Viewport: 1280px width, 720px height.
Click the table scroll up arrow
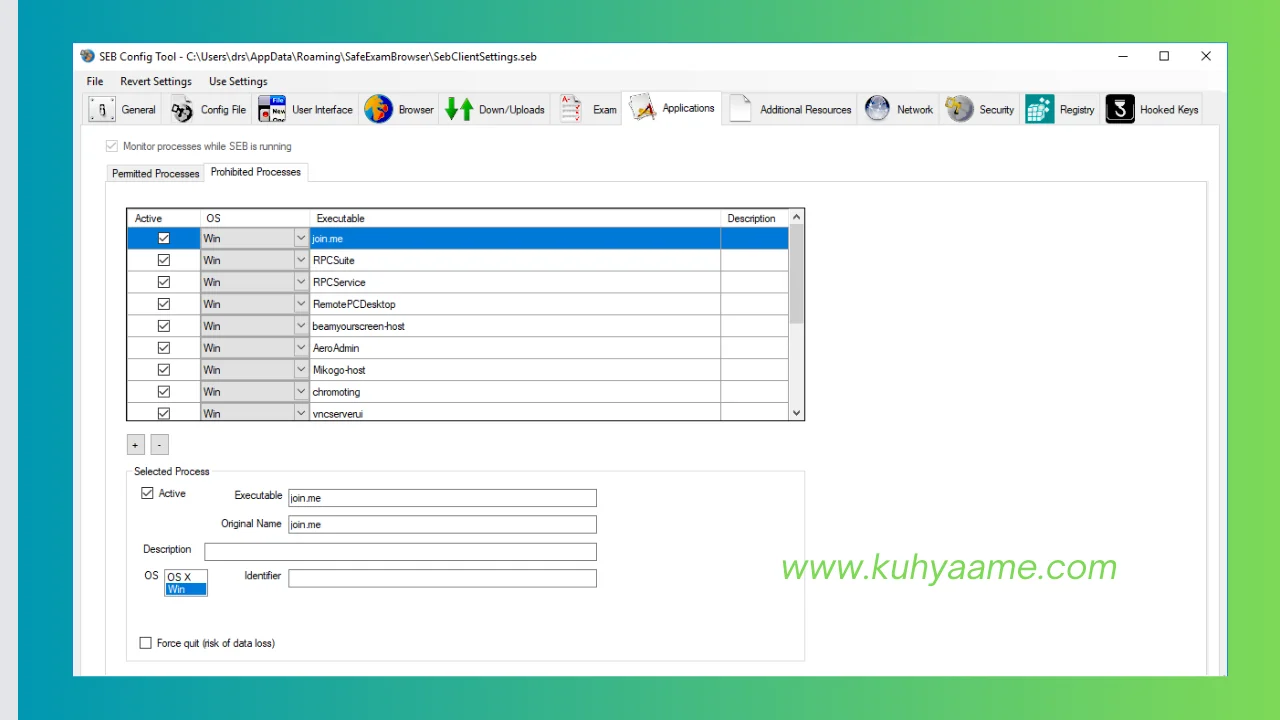[797, 217]
